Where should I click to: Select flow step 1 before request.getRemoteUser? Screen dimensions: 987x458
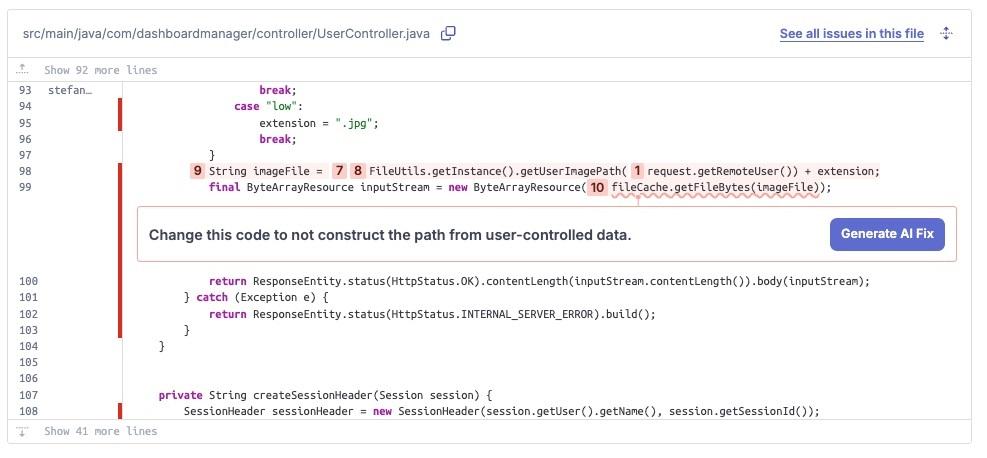[637, 171]
